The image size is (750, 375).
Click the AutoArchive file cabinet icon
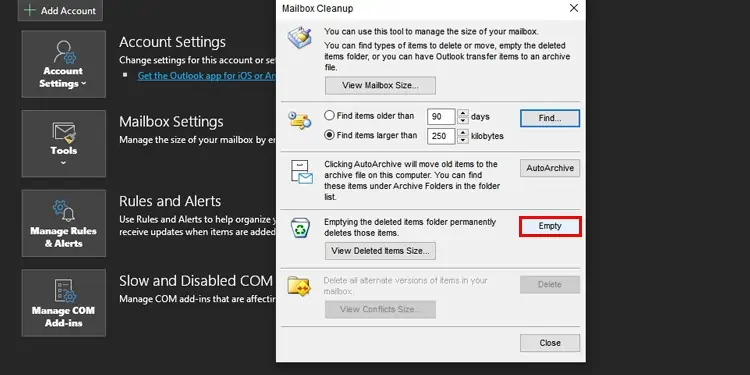click(301, 172)
